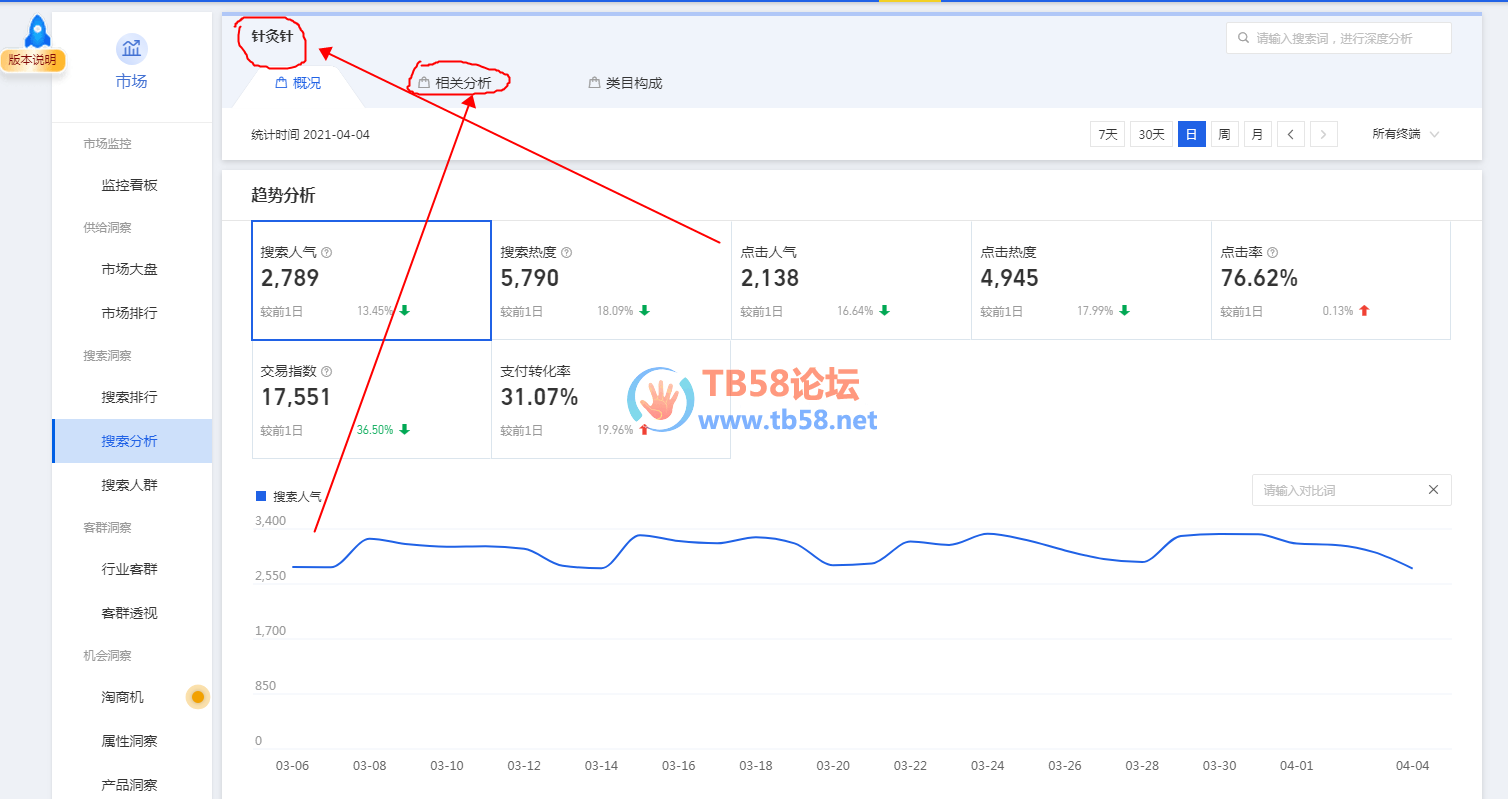Switch time granularity to 周
The height and width of the screenshot is (799, 1508).
point(1224,134)
